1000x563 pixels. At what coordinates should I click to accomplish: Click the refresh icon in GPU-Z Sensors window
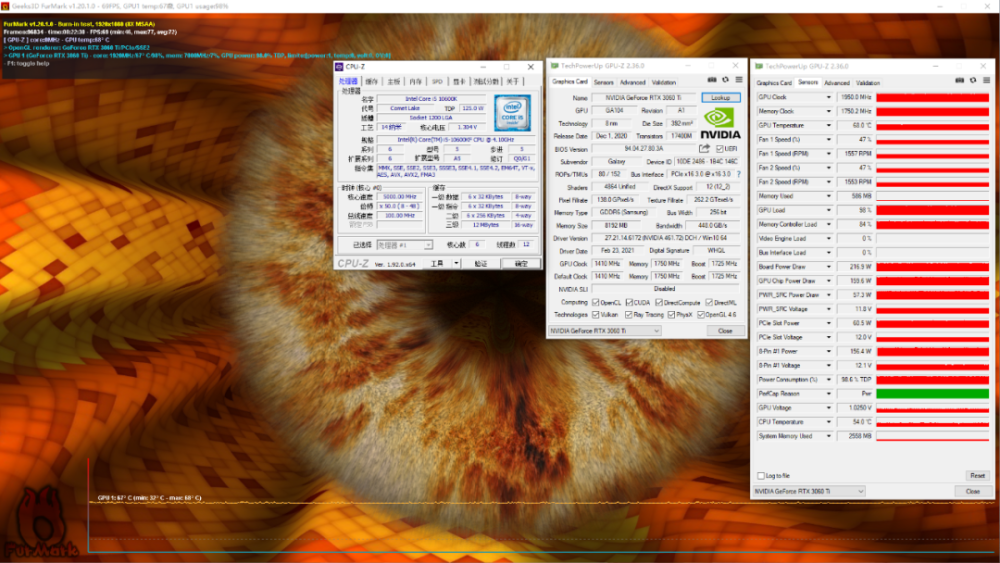tap(973, 81)
